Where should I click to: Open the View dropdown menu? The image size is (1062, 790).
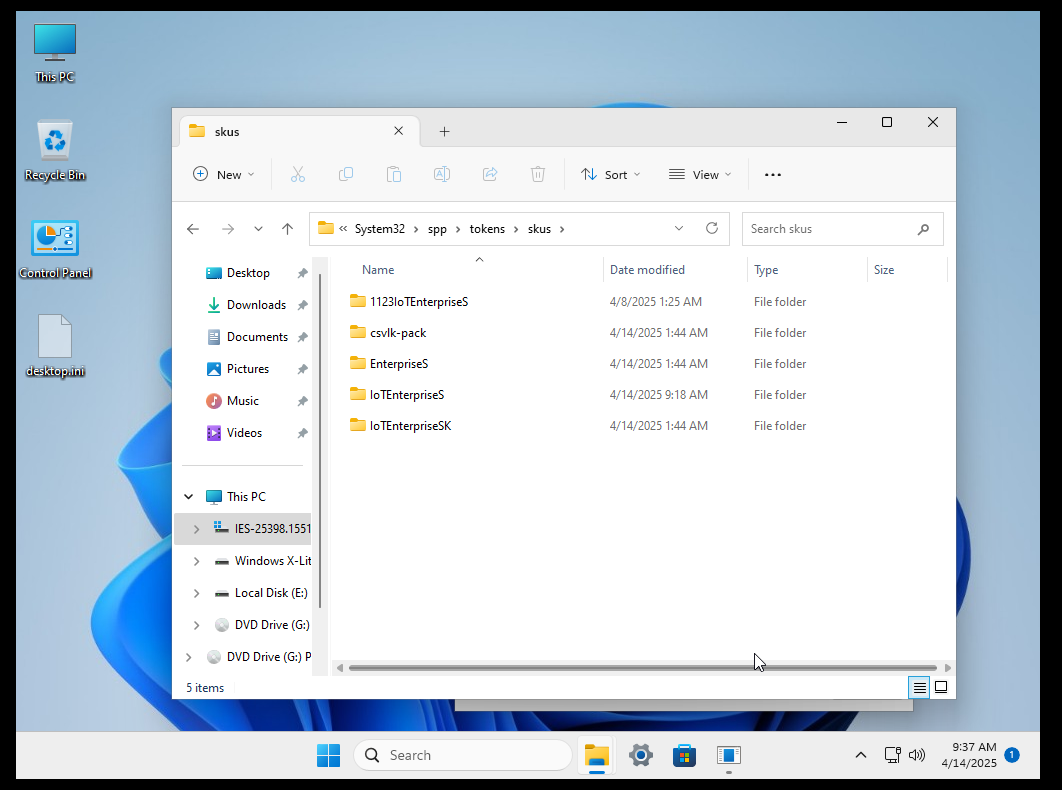pos(700,175)
